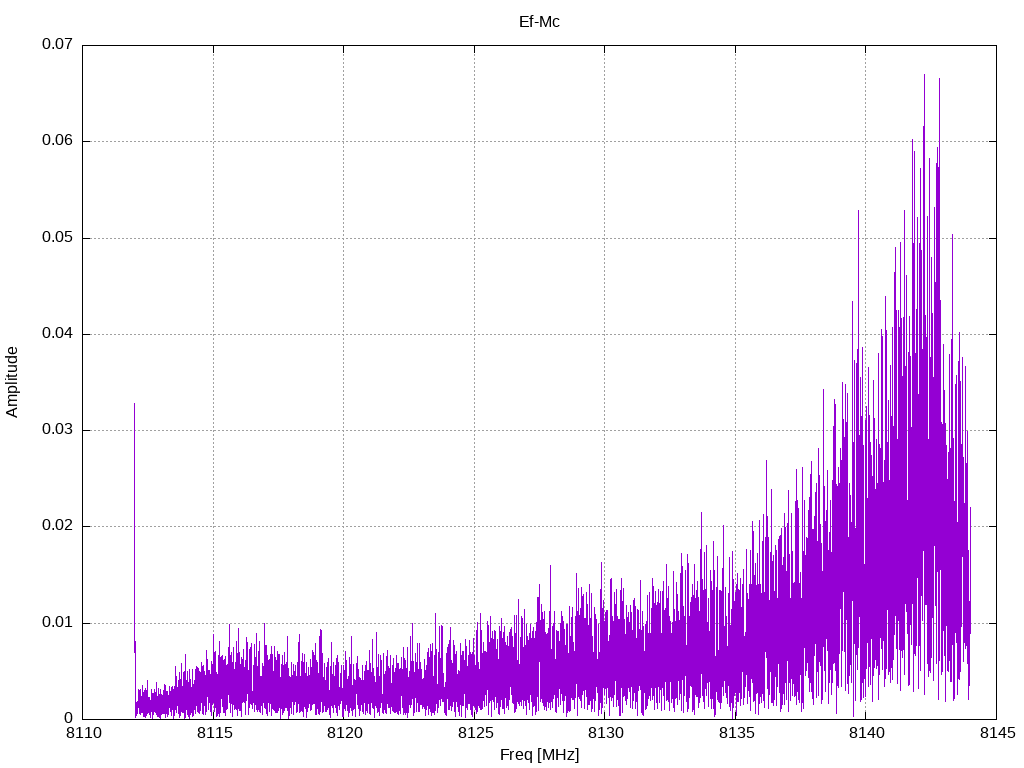
Task: Click the Freq [MHz] x-axis label
Action: (x=539, y=754)
